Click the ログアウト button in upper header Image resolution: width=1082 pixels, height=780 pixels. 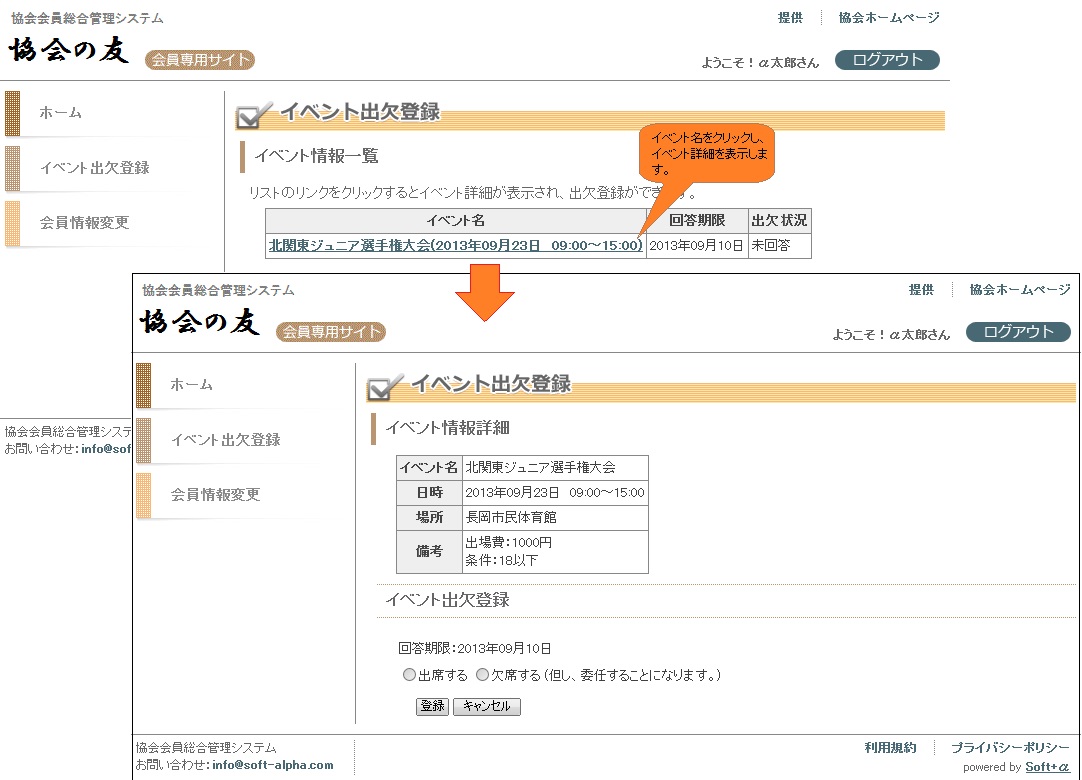887,60
